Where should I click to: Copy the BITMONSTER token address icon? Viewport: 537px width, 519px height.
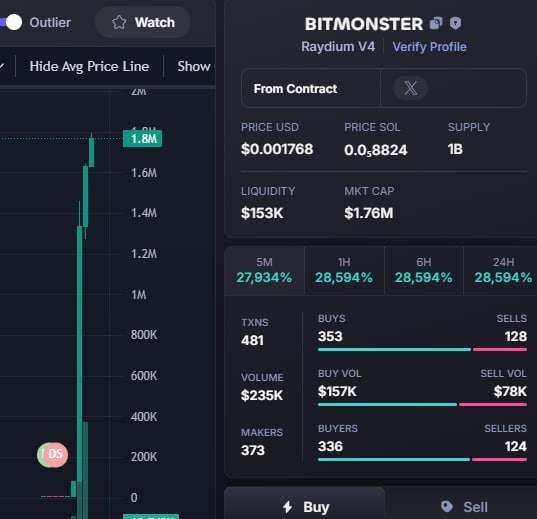[436, 23]
